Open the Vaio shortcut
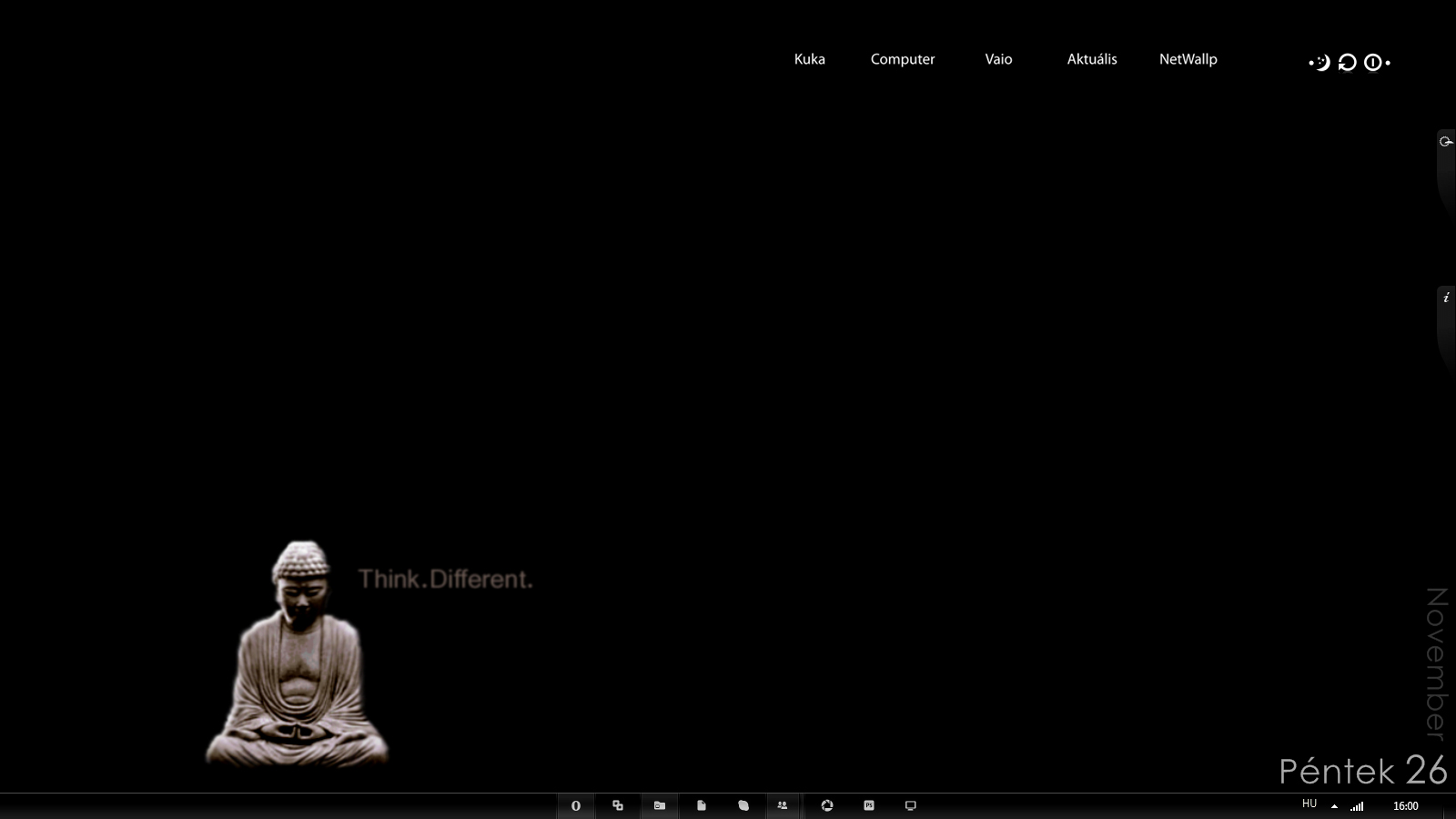Viewport: 1456px width, 819px height. 998,59
